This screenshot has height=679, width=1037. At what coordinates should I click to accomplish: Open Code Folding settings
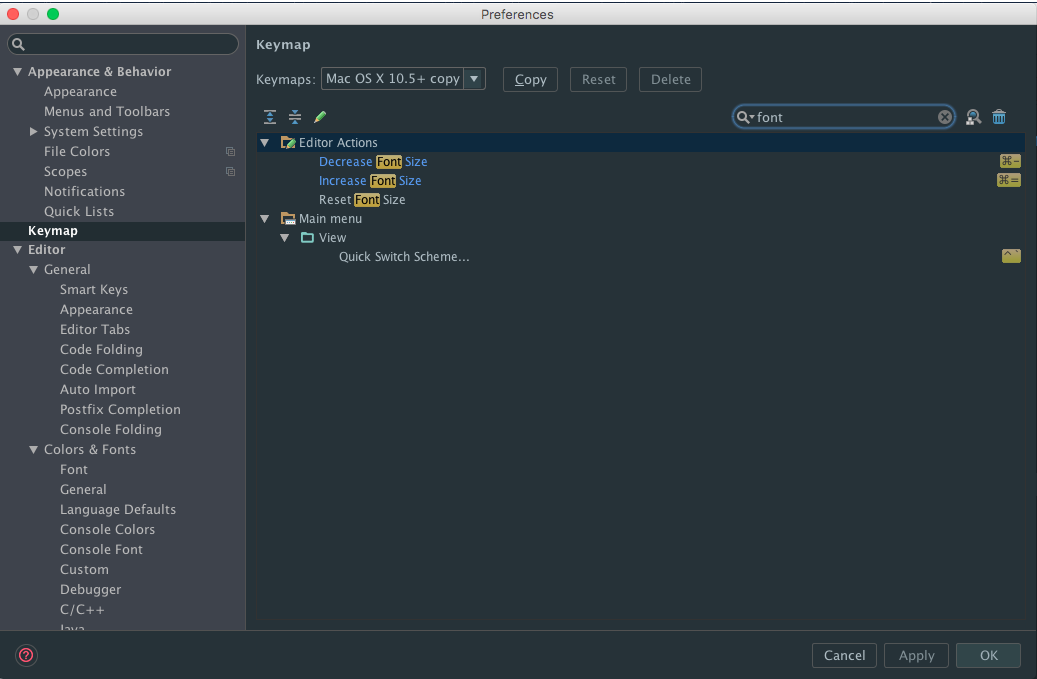[x=101, y=349]
